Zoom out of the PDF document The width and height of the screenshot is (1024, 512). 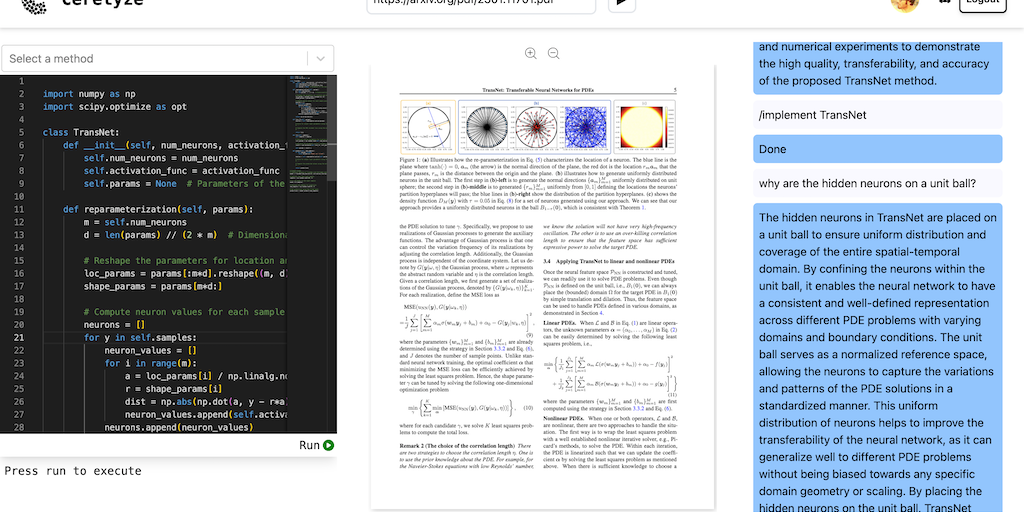click(553, 53)
